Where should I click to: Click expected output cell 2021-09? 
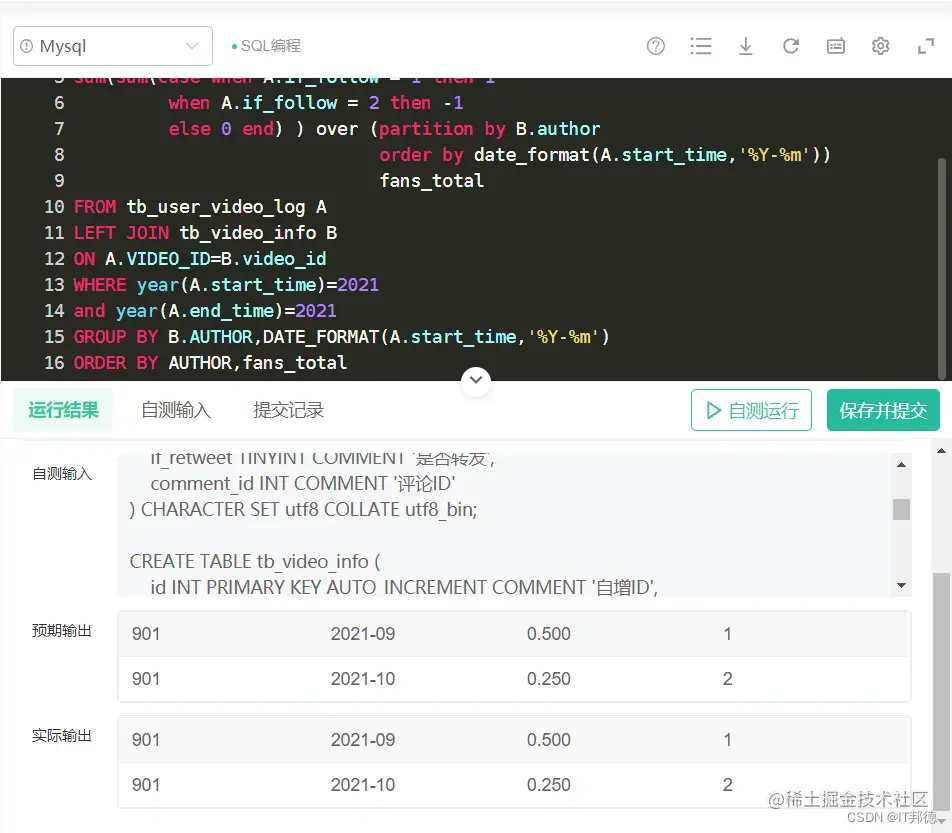tap(362, 634)
